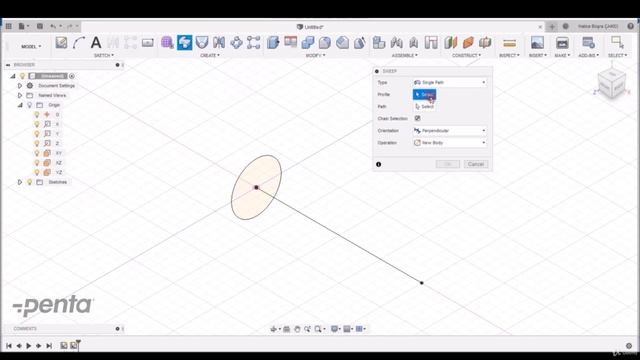Click the Insert image icon

coord(537,42)
